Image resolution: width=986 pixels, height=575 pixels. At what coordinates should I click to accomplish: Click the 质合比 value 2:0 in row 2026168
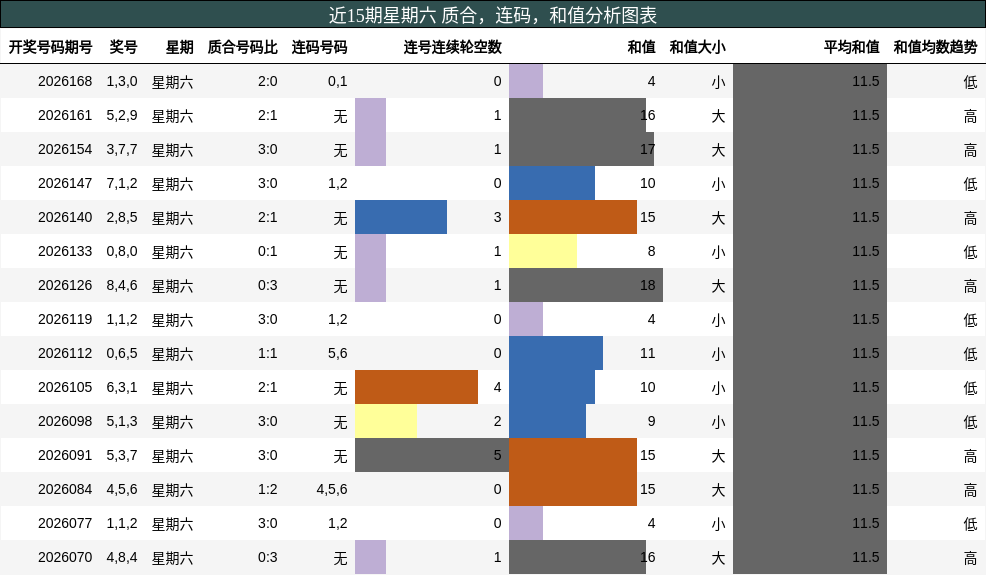(267, 81)
